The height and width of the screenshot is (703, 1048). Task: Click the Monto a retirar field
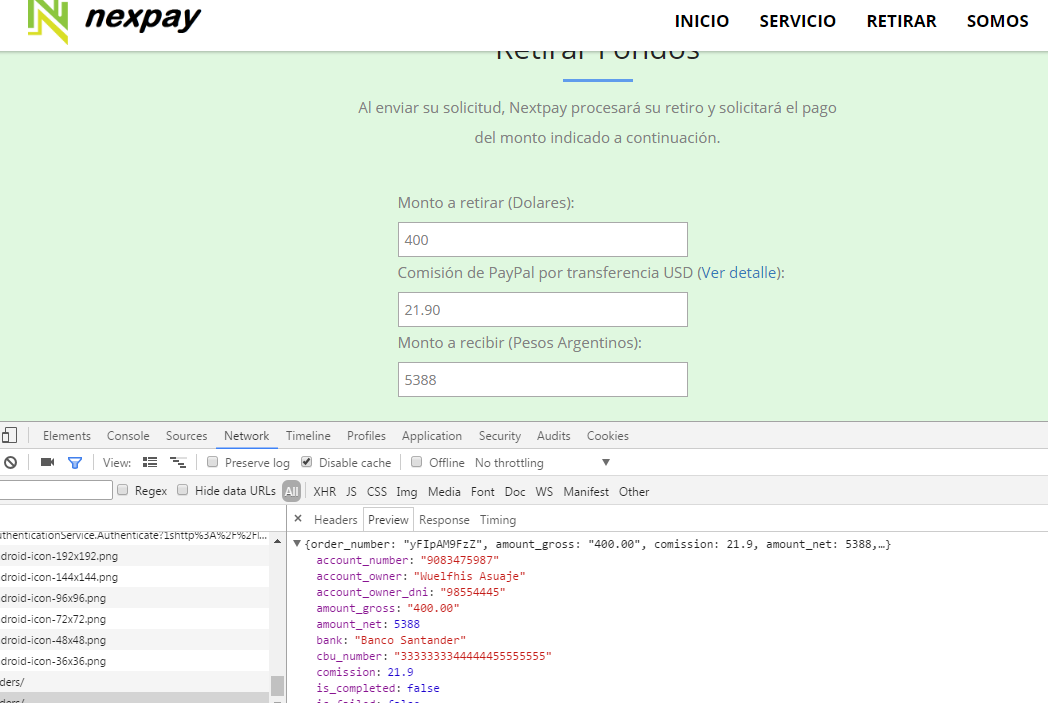coord(543,239)
